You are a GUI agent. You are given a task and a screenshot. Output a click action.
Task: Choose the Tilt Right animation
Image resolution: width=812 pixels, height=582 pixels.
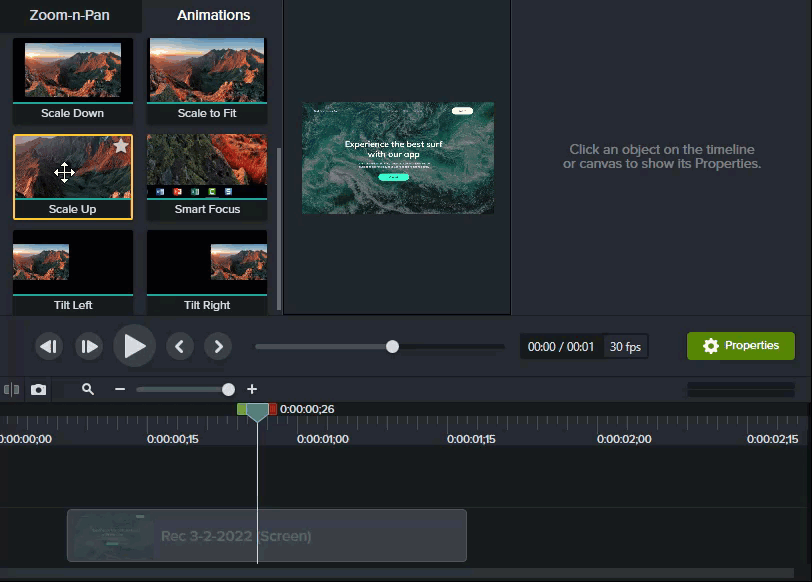(207, 272)
